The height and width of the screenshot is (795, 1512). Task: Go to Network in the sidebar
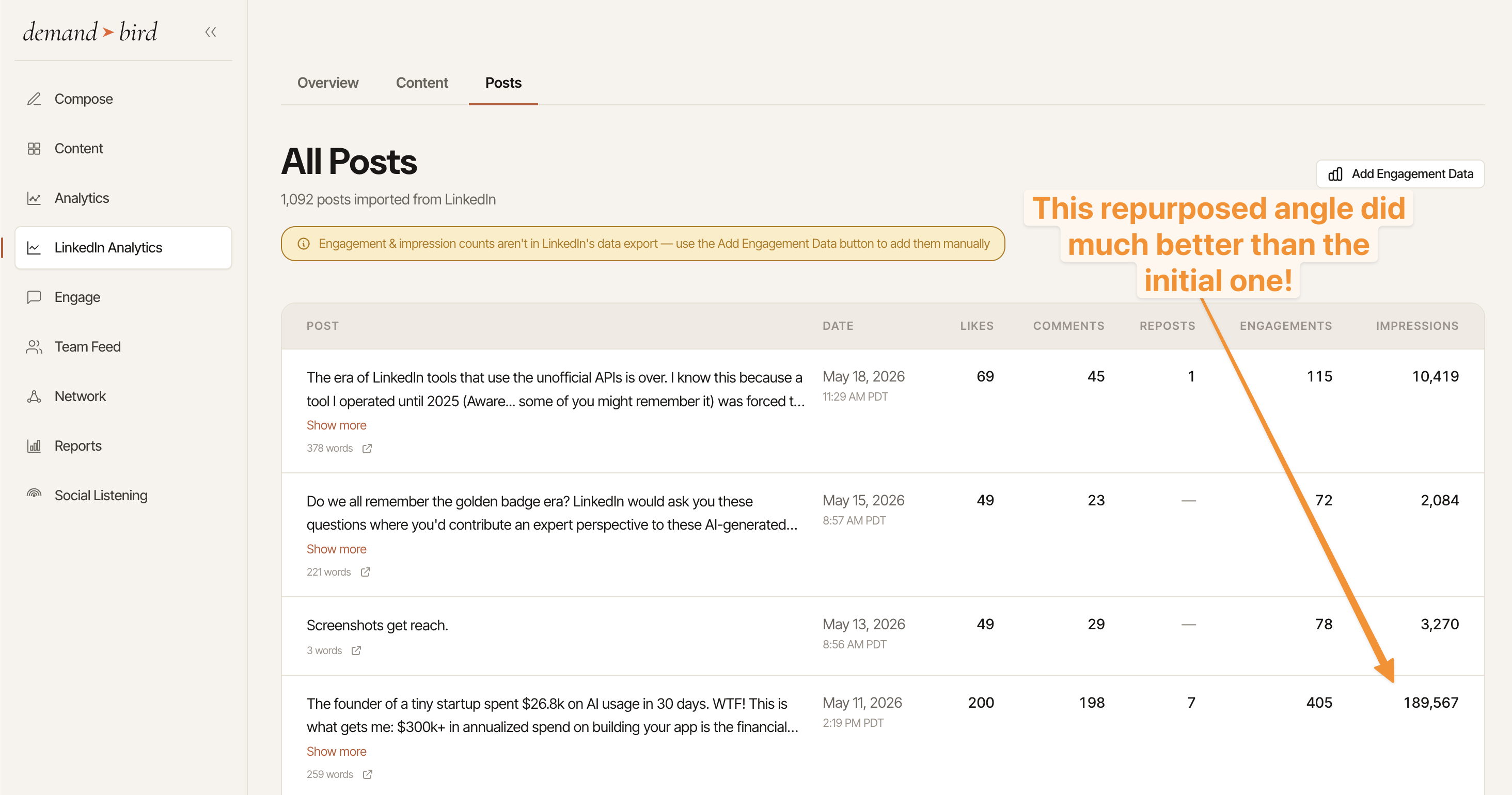[x=123, y=396]
